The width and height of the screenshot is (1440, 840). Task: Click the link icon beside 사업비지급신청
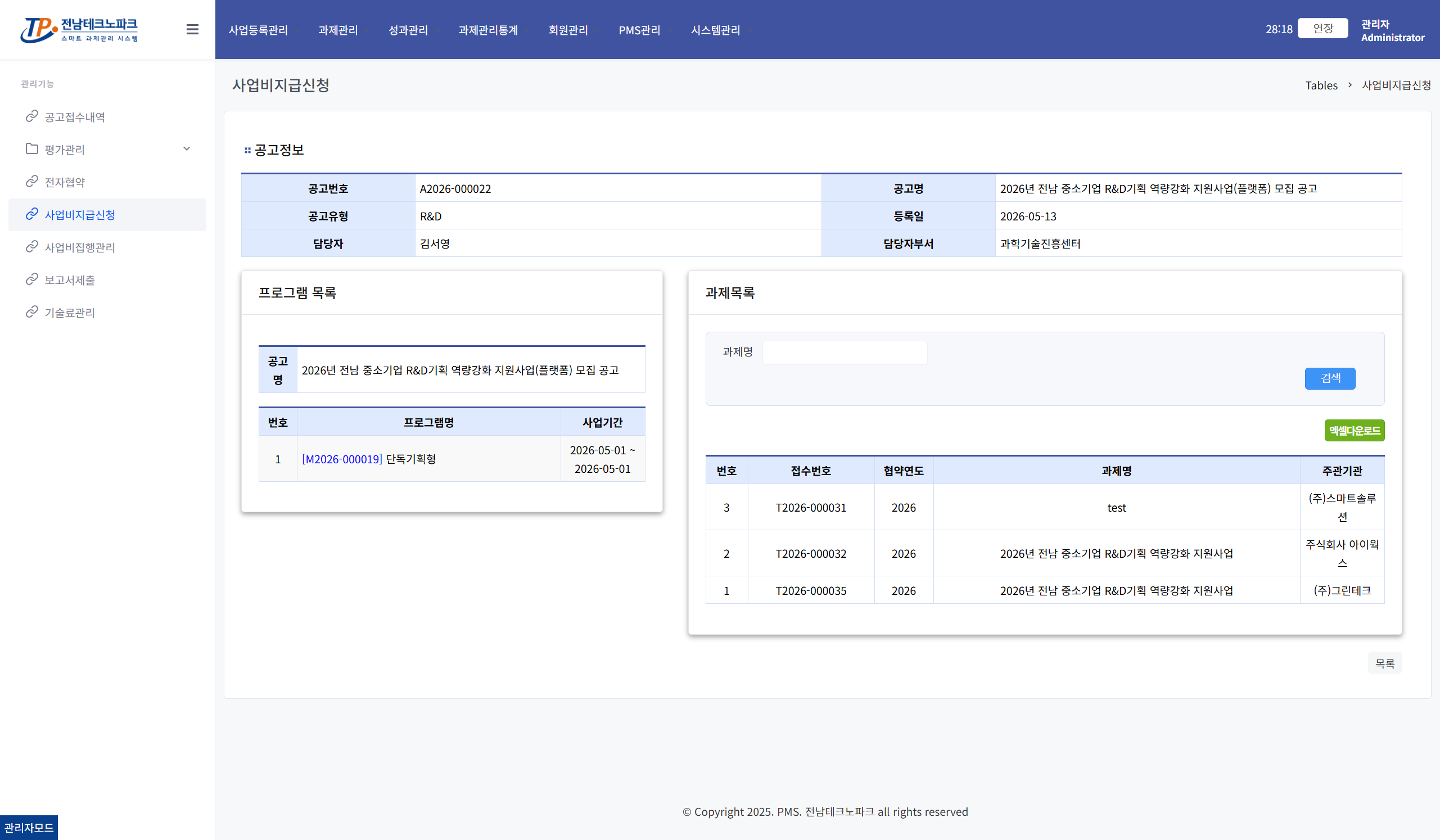coord(32,214)
